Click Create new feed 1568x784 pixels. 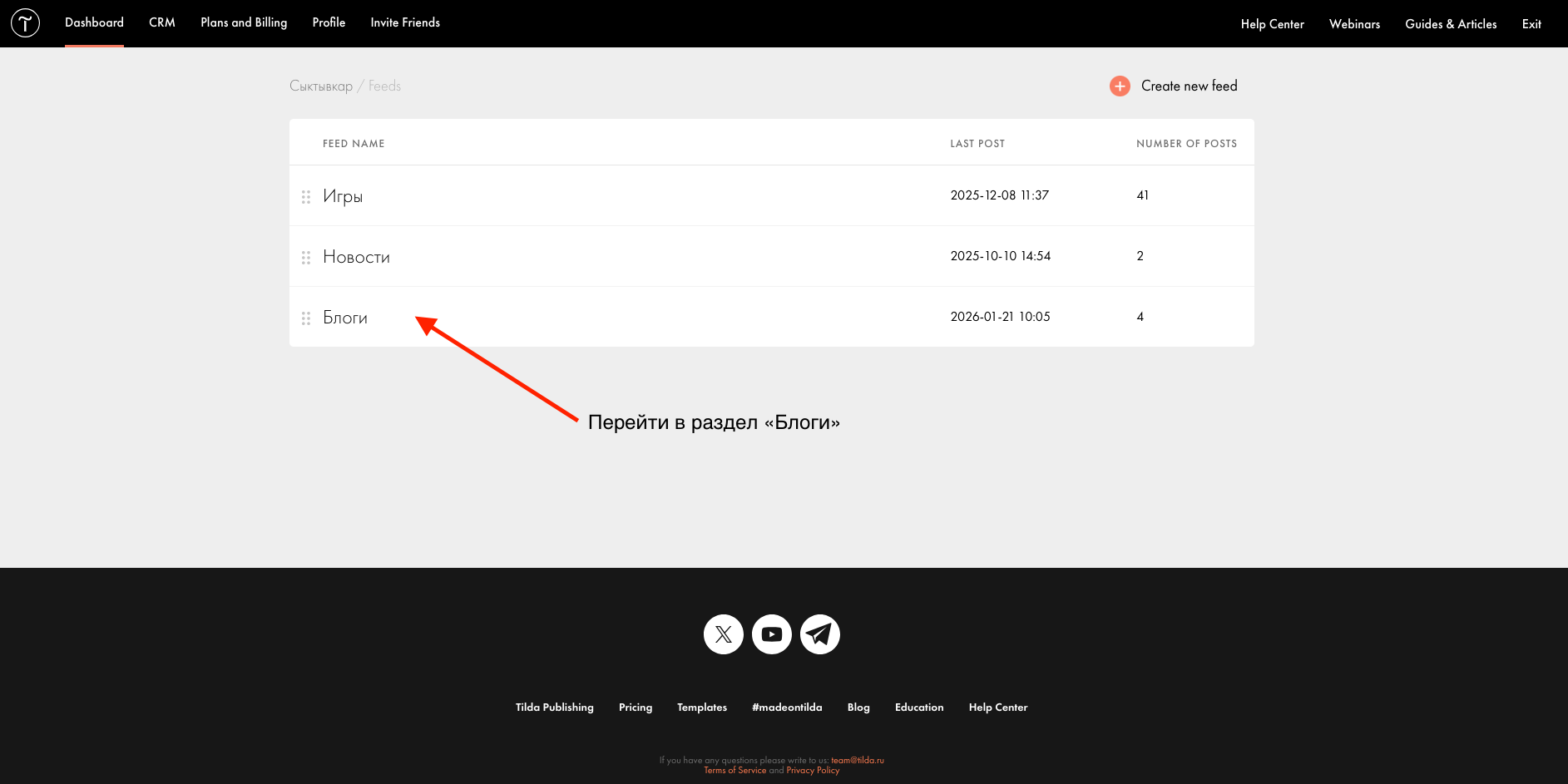(1189, 86)
